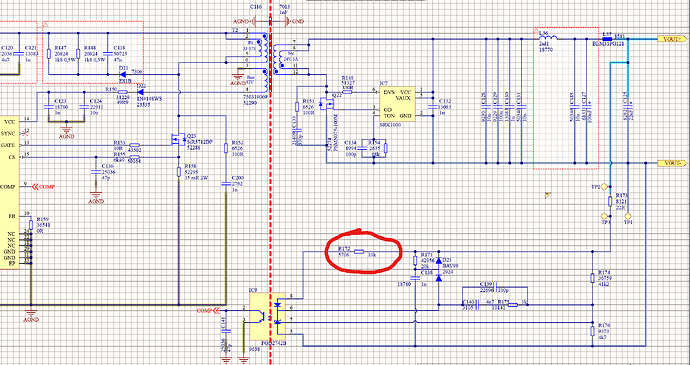This screenshot has width=690, height=365.
Task: Click the GATE pin label
Action: point(7,145)
